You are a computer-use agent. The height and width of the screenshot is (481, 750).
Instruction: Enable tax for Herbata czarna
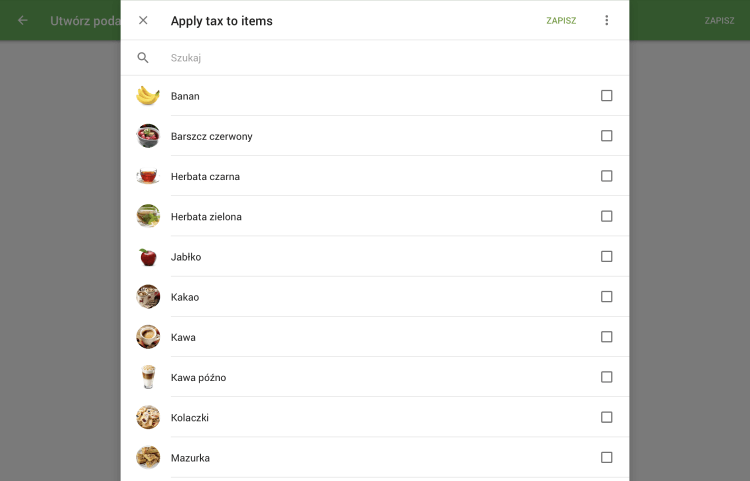(606, 176)
